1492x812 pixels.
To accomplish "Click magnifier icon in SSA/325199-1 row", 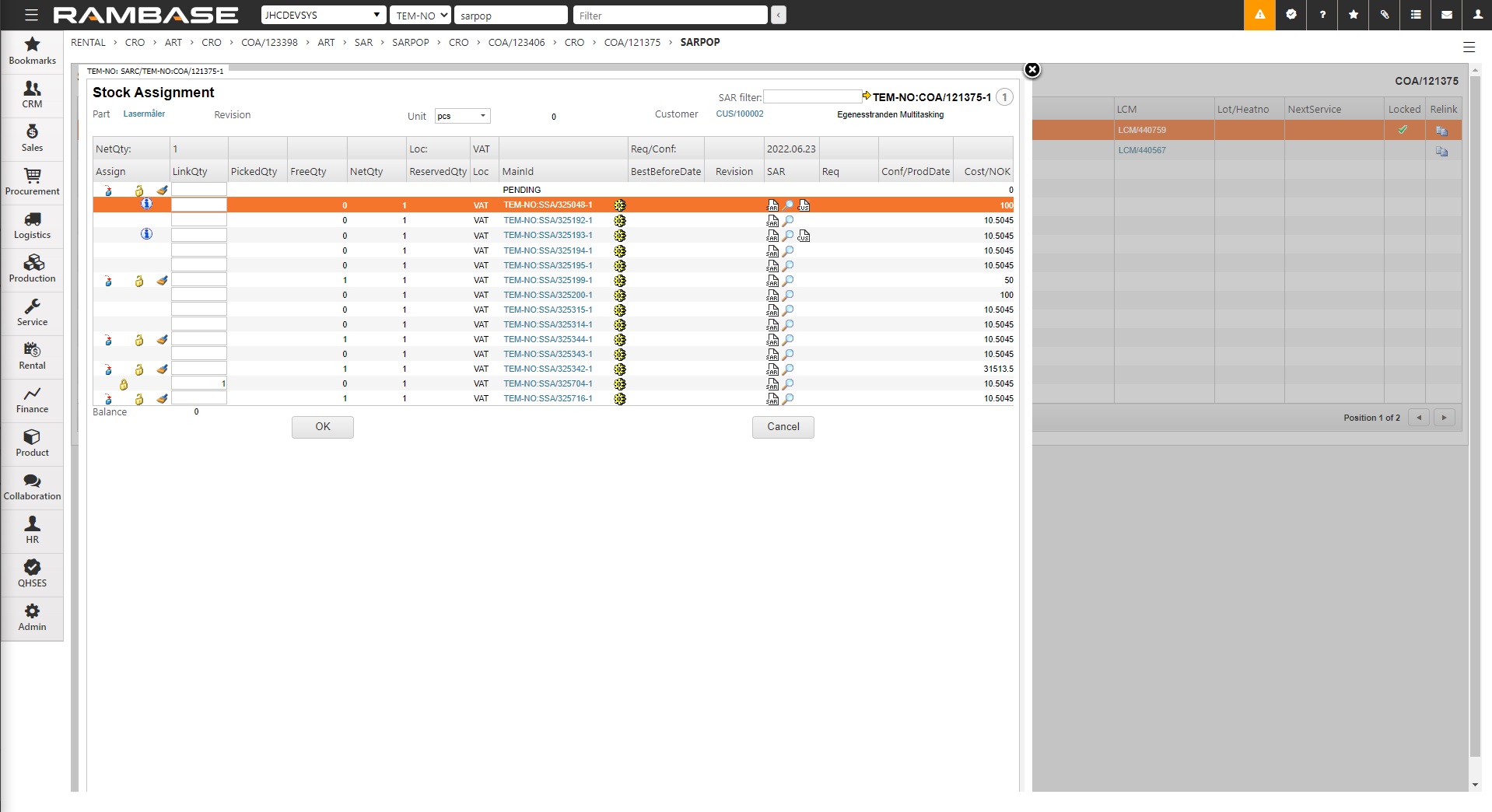I will click(788, 280).
